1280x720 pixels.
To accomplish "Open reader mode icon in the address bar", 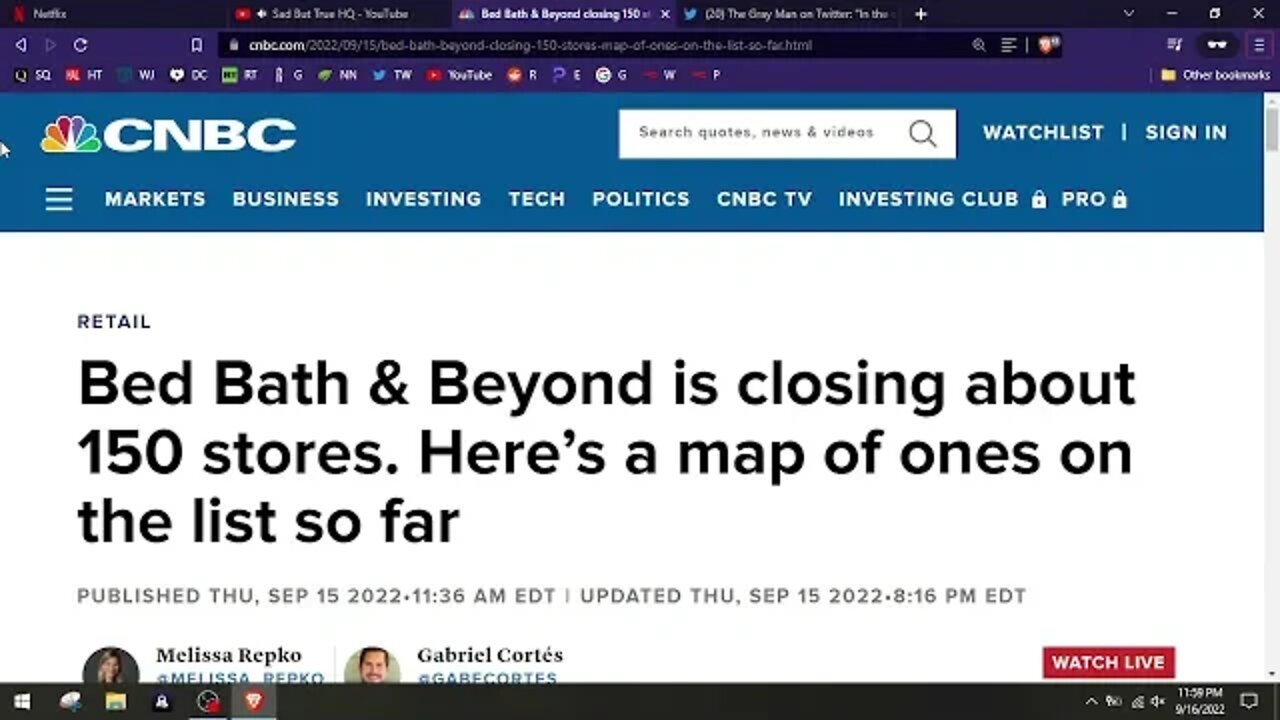I will tap(1009, 45).
